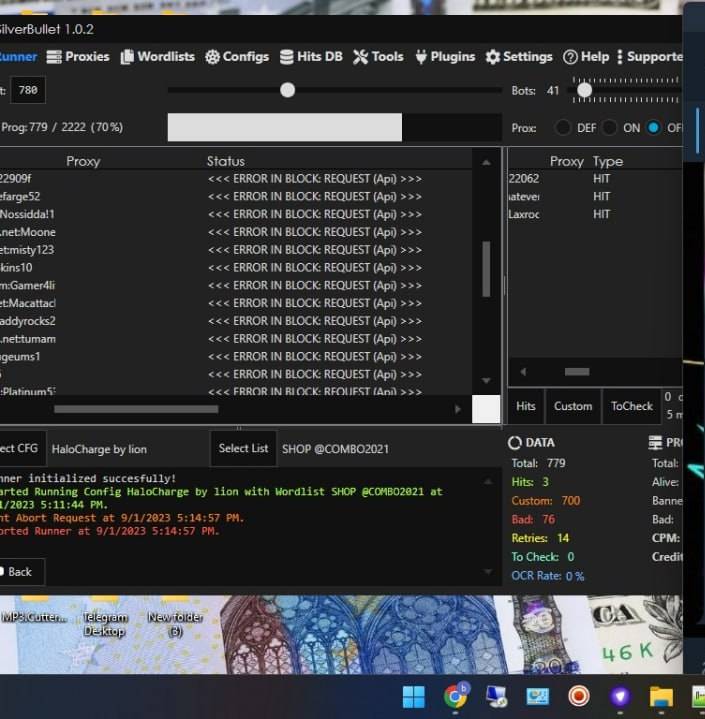
Task: Open the Hits DB section
Action: pyautogui.click(x=311, y=57)
